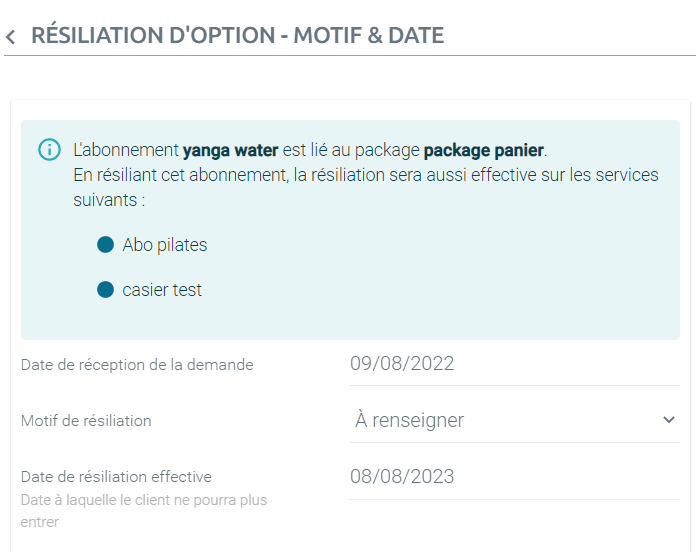Viewport: 700px width, 552px height.
Task: Click the Abo pilates list item
Action: tap(165, 245)
